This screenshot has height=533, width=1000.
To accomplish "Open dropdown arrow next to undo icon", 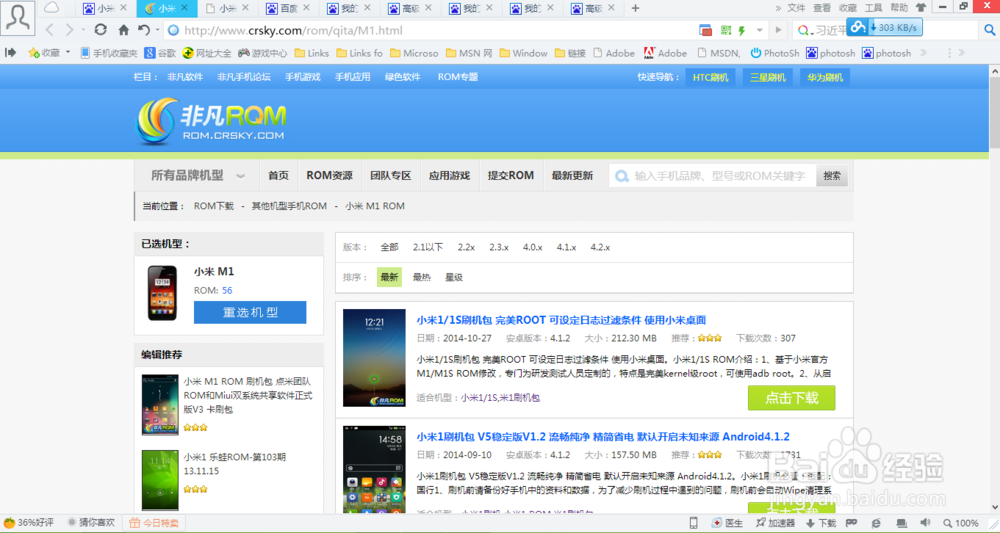I will [x=157, y=30].
